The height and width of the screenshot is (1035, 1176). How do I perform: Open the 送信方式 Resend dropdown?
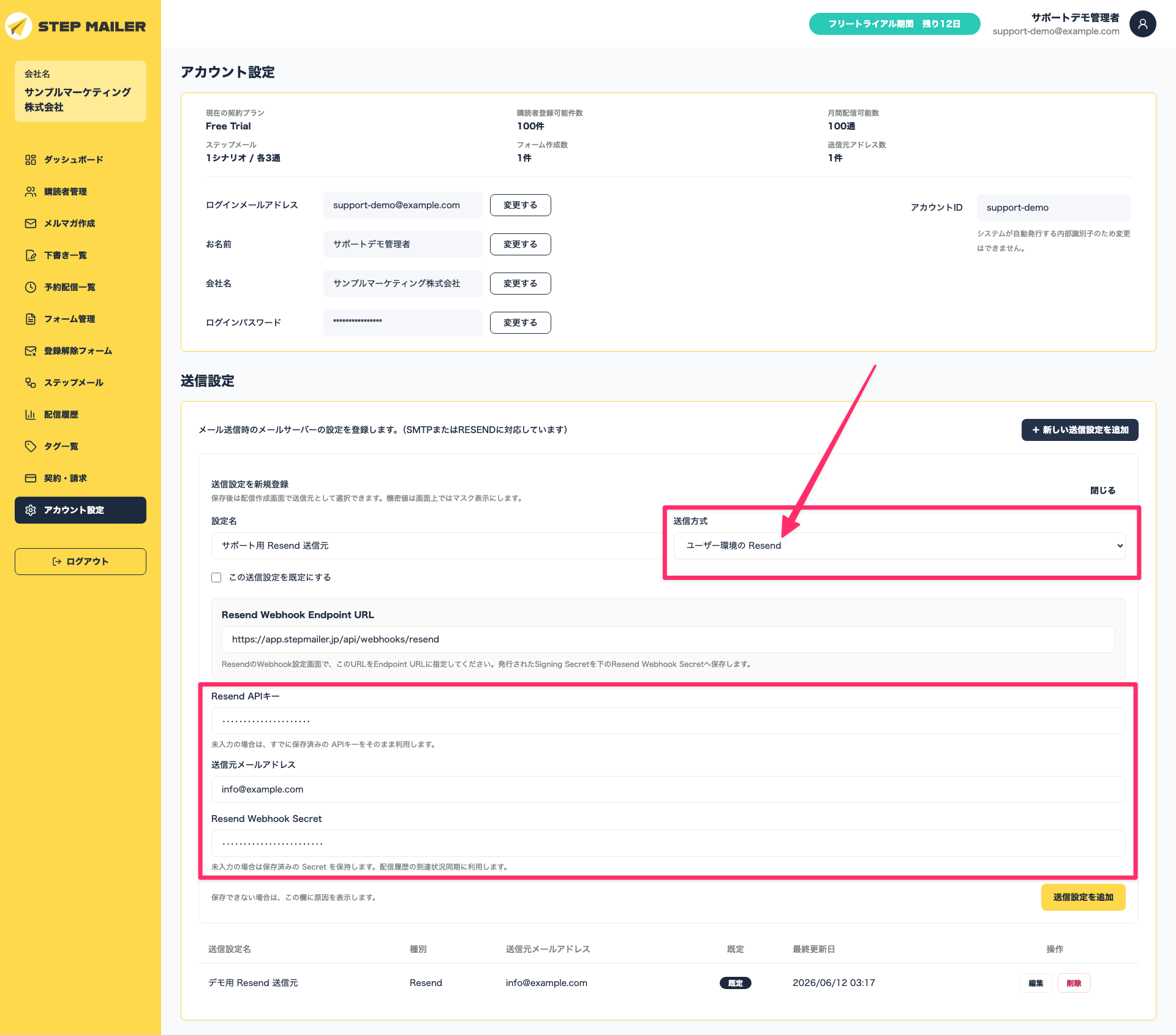900,546
